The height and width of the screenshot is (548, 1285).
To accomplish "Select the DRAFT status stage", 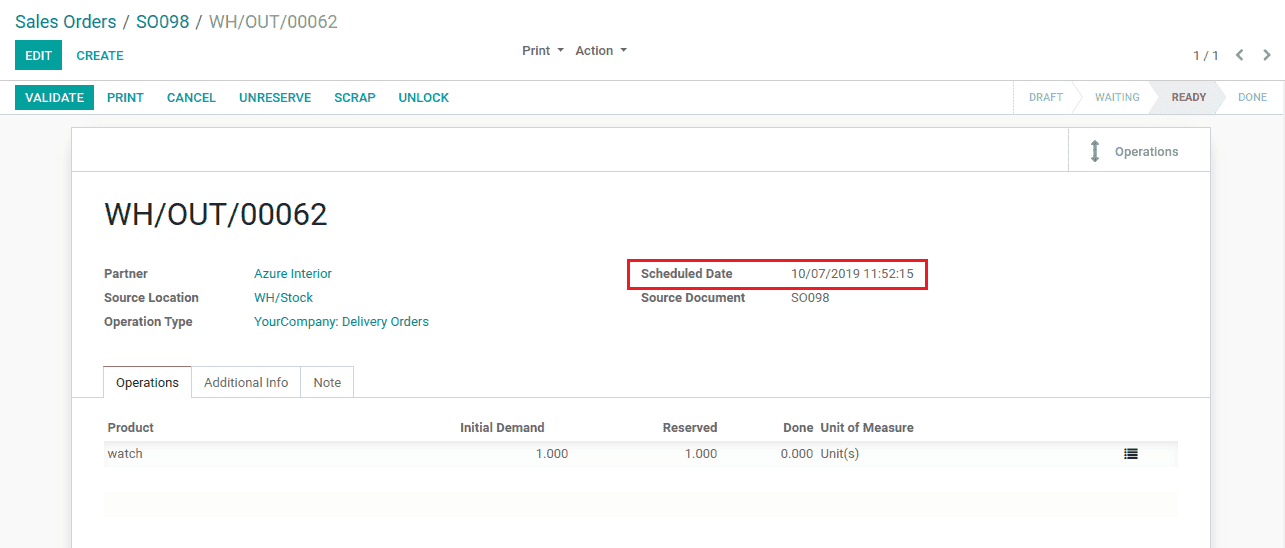I will tap(1046, 98).
